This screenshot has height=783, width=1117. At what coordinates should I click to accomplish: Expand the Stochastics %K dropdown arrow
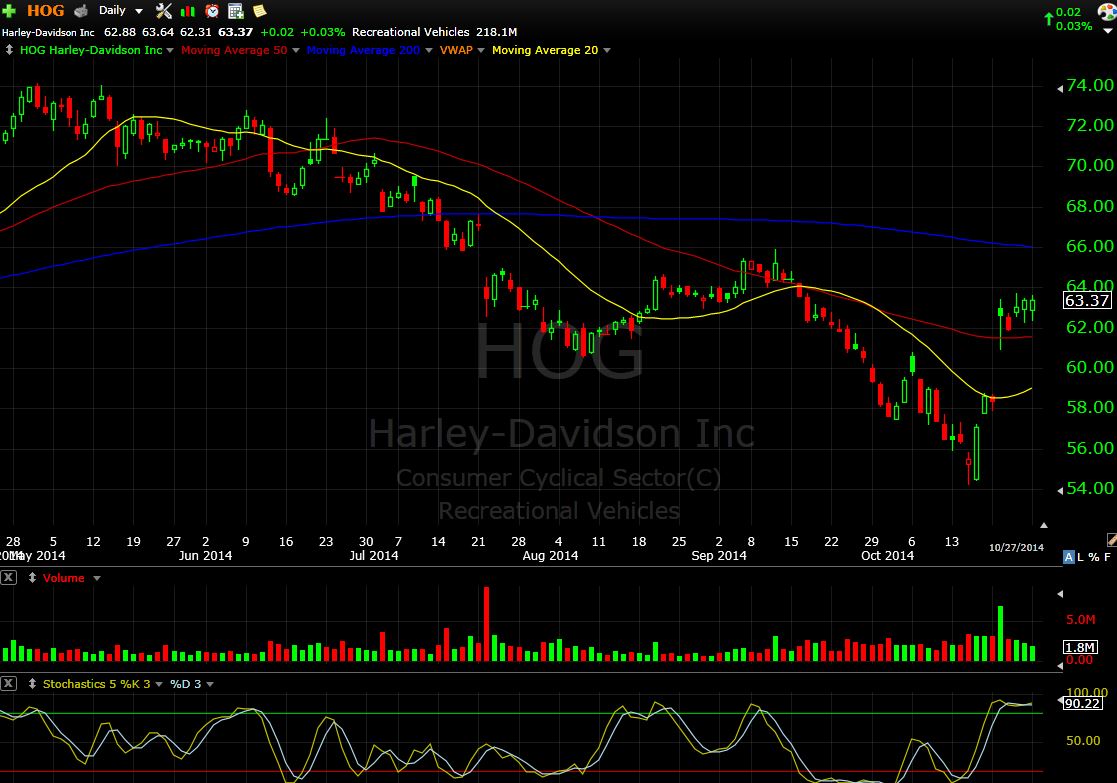159,685
